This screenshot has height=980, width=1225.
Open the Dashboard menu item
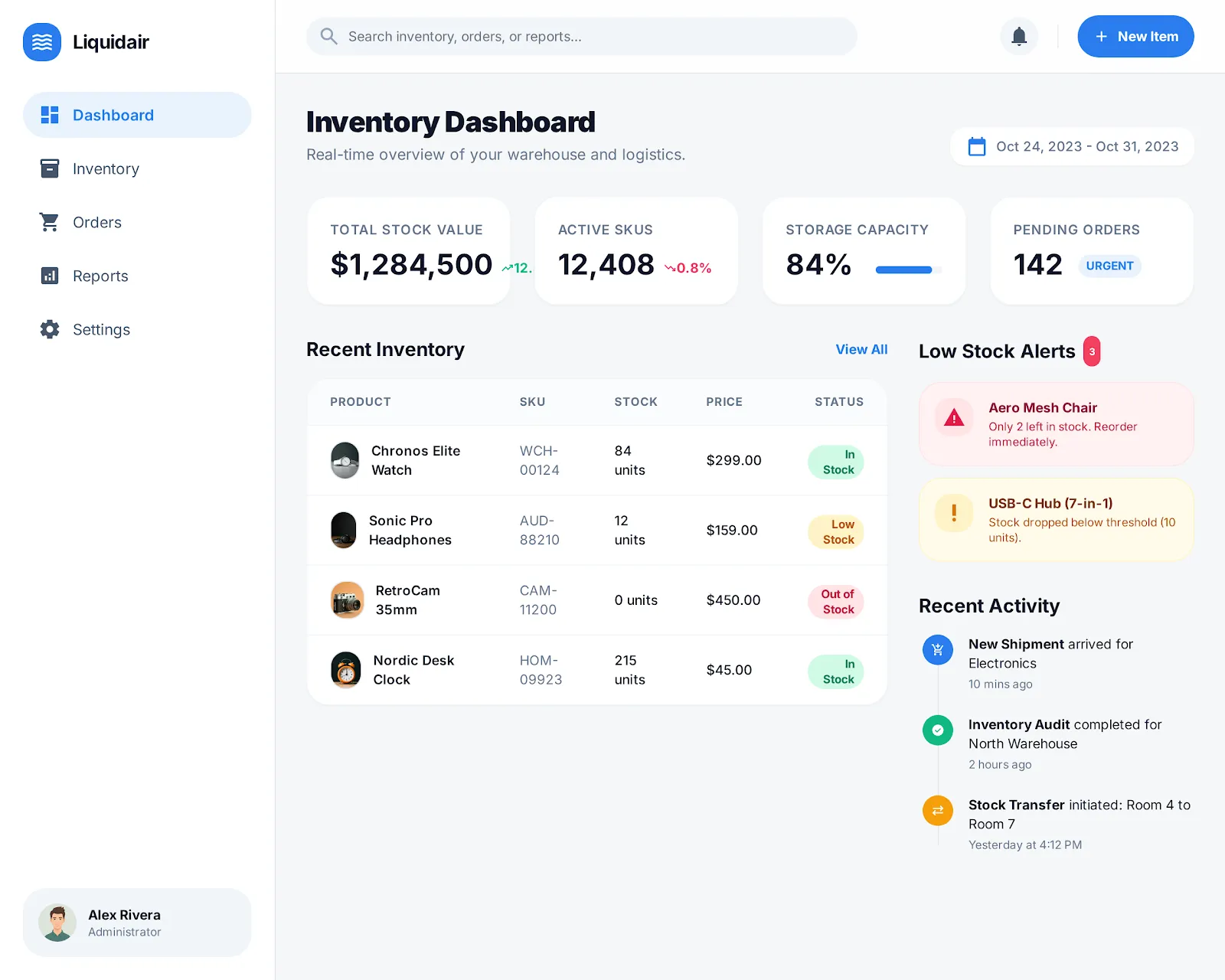pos(137,115)
